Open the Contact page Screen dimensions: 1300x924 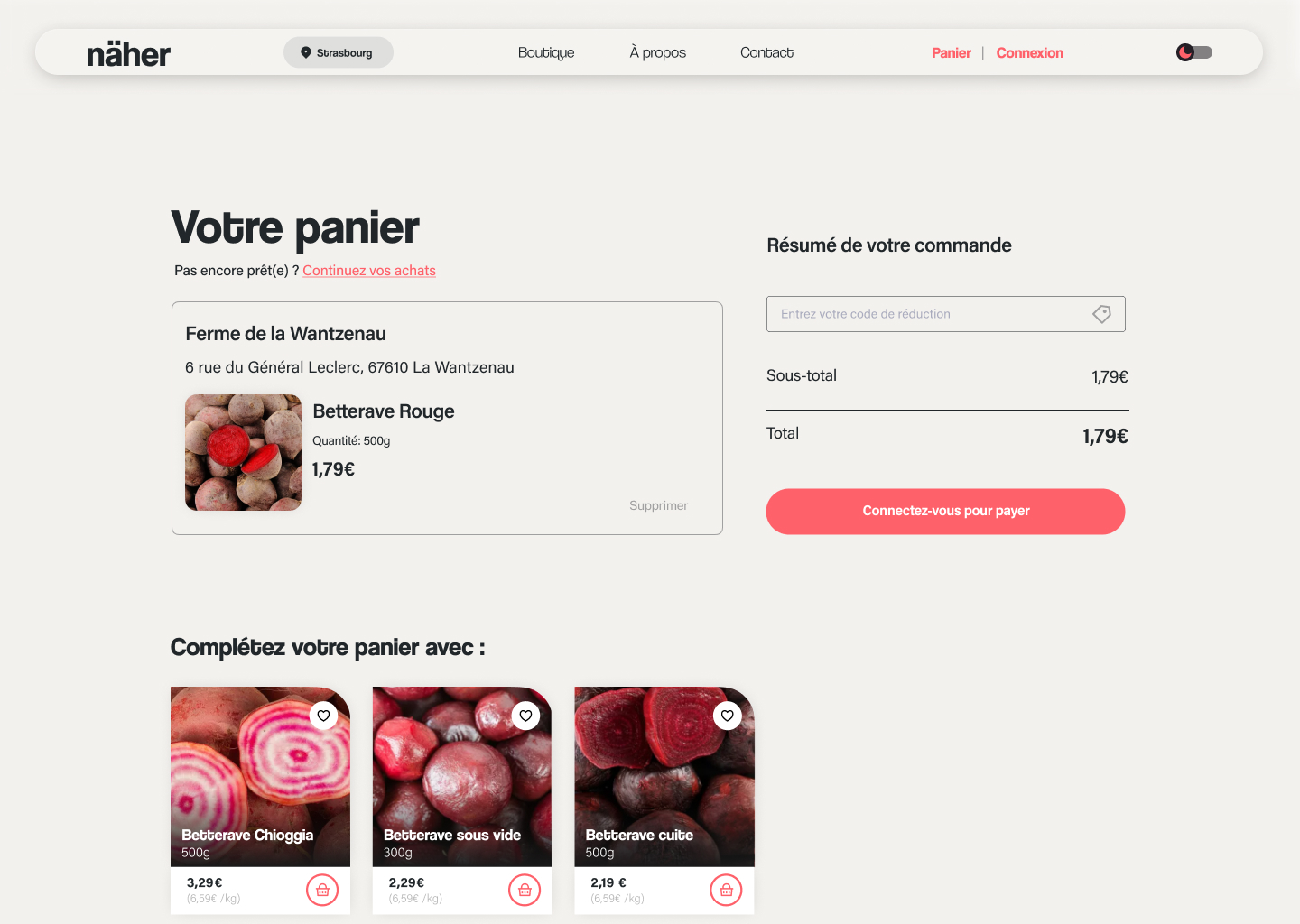pyautogui.click(x=766, y=52)
